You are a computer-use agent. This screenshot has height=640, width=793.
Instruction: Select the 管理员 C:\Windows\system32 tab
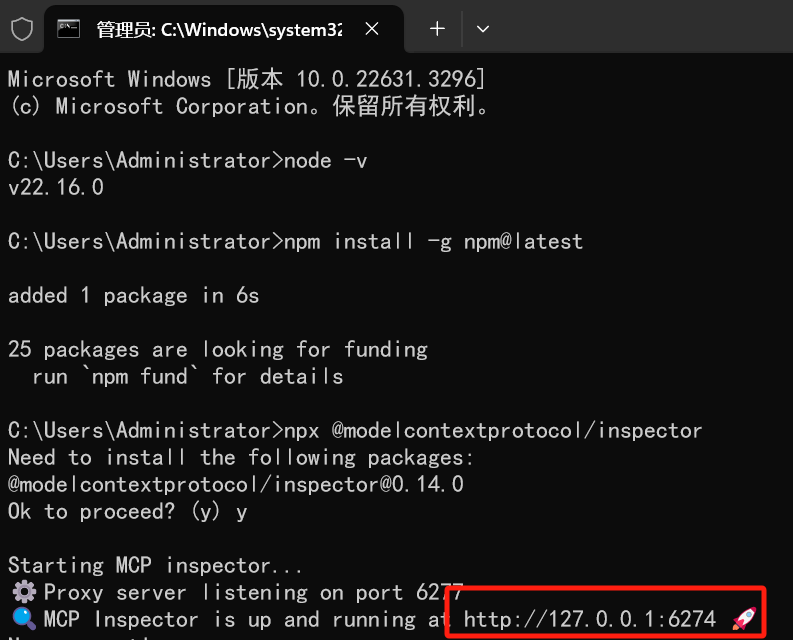point(218,29)
